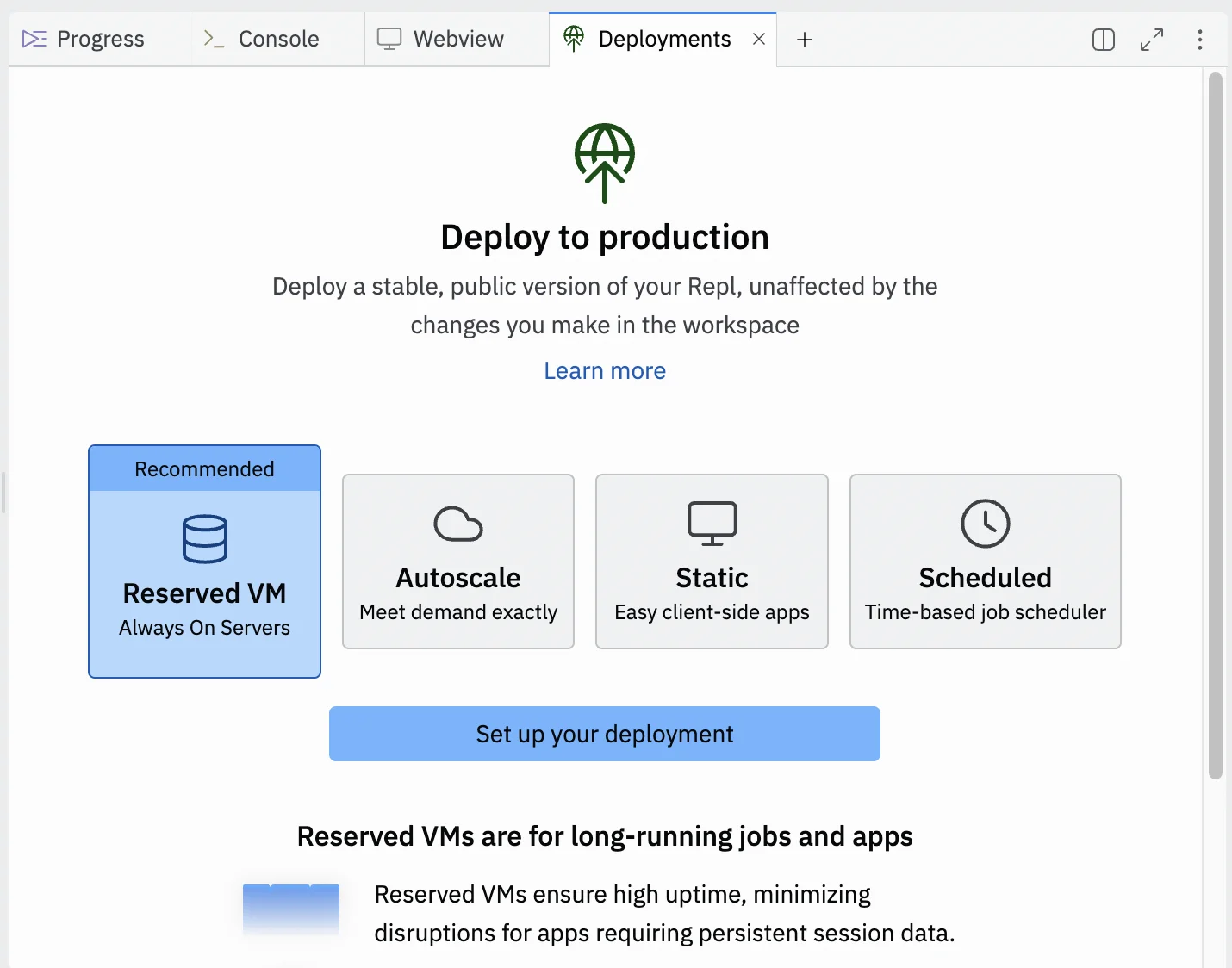The width and height of the screenshot is (1232, 968).
Task: Click 'Time-based job scheduler' text
Action: (x=986, y=612)
